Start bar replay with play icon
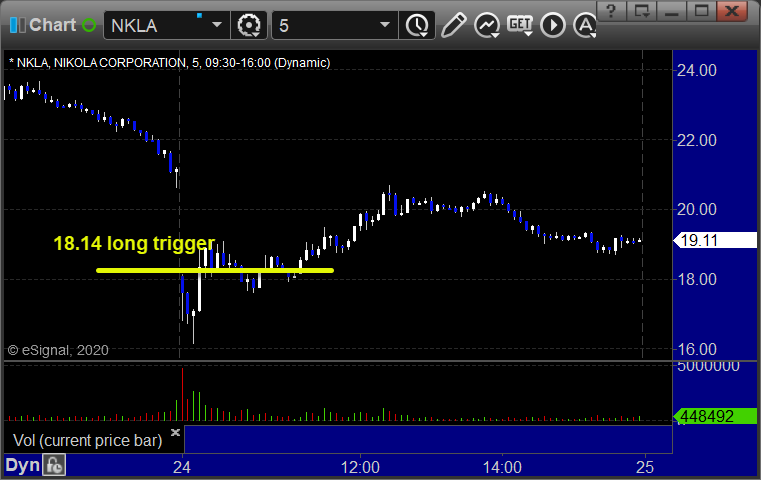Viewport: 761px width, 480px height. (x=553, y=25)
